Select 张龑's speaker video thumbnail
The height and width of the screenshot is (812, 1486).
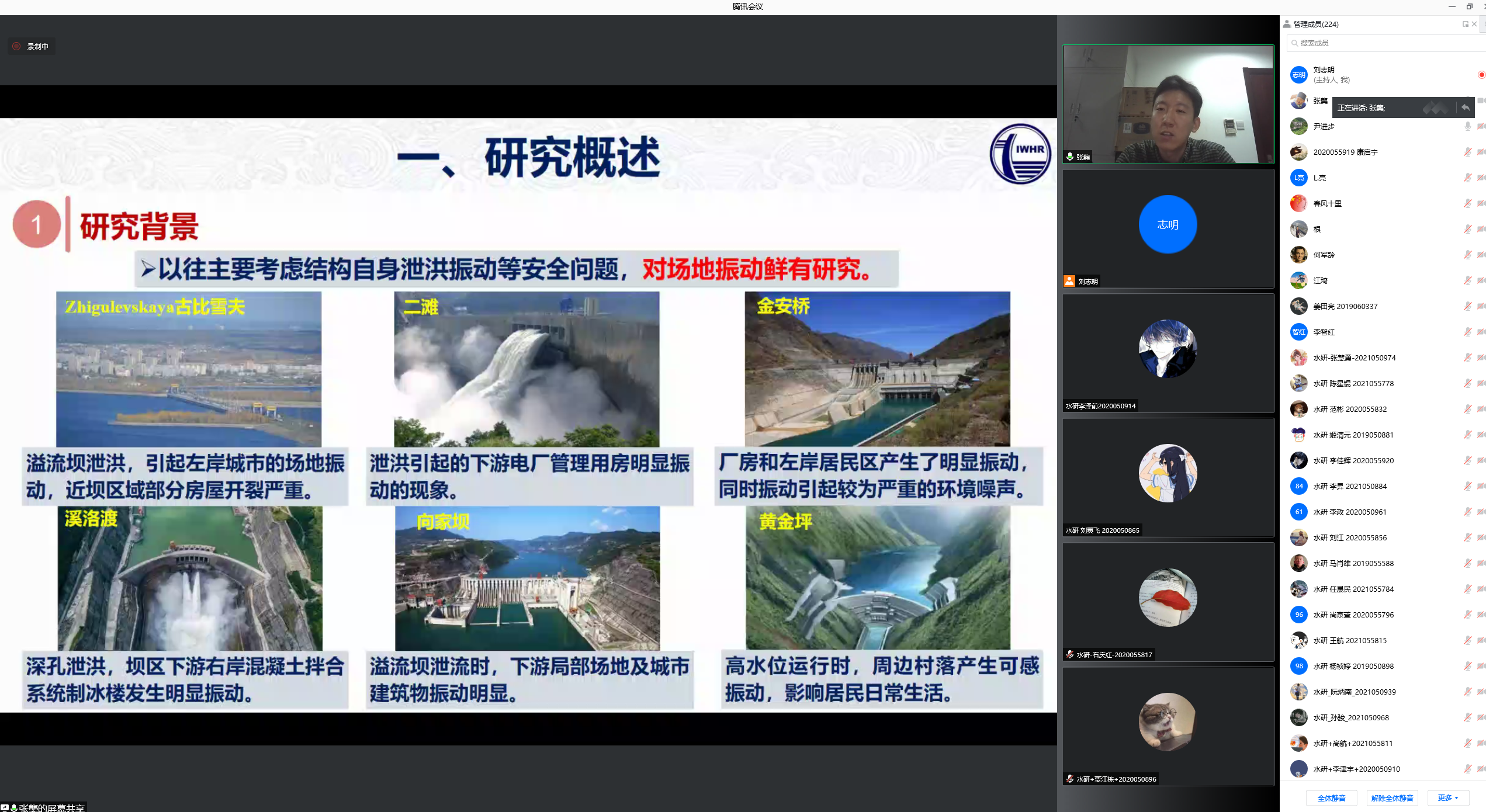click(x=1168, y=104)
